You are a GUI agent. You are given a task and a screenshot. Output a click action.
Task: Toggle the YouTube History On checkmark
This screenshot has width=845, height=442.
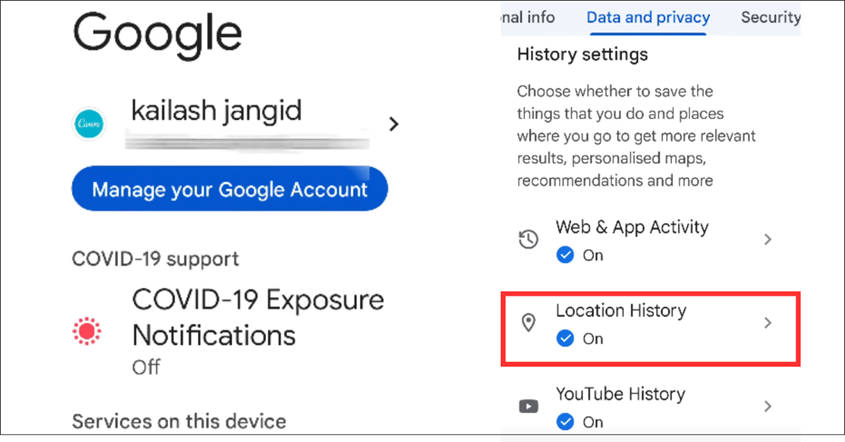[x=565, y=422]
